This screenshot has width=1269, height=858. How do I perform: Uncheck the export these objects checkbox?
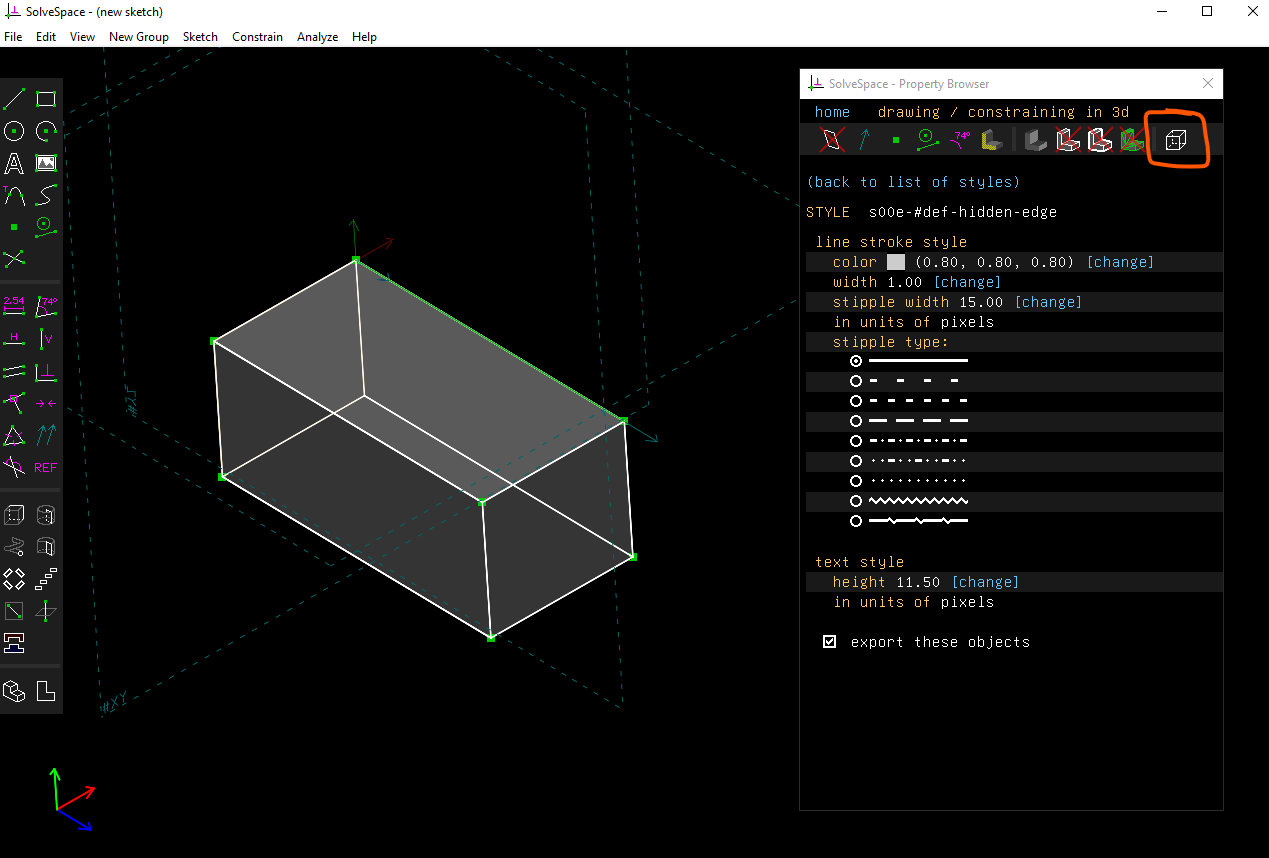point(829,641)
